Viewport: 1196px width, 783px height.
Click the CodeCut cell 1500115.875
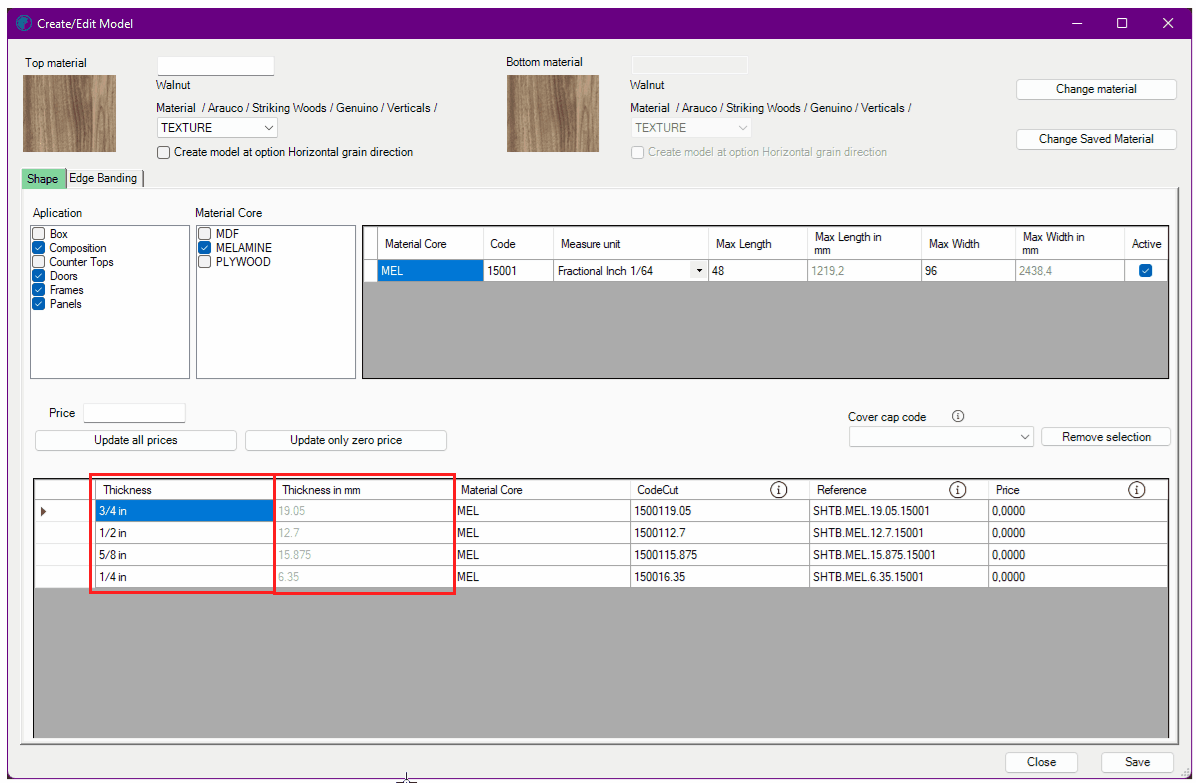pos(720,555)
